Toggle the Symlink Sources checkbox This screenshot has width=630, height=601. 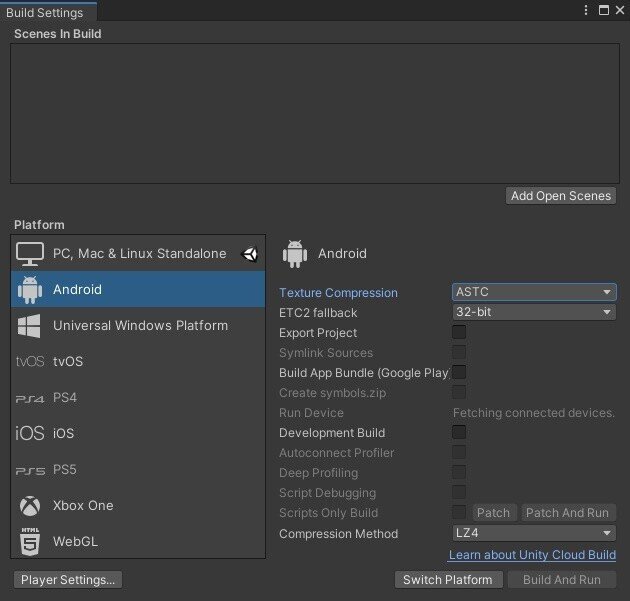click(x=459, y=353)
